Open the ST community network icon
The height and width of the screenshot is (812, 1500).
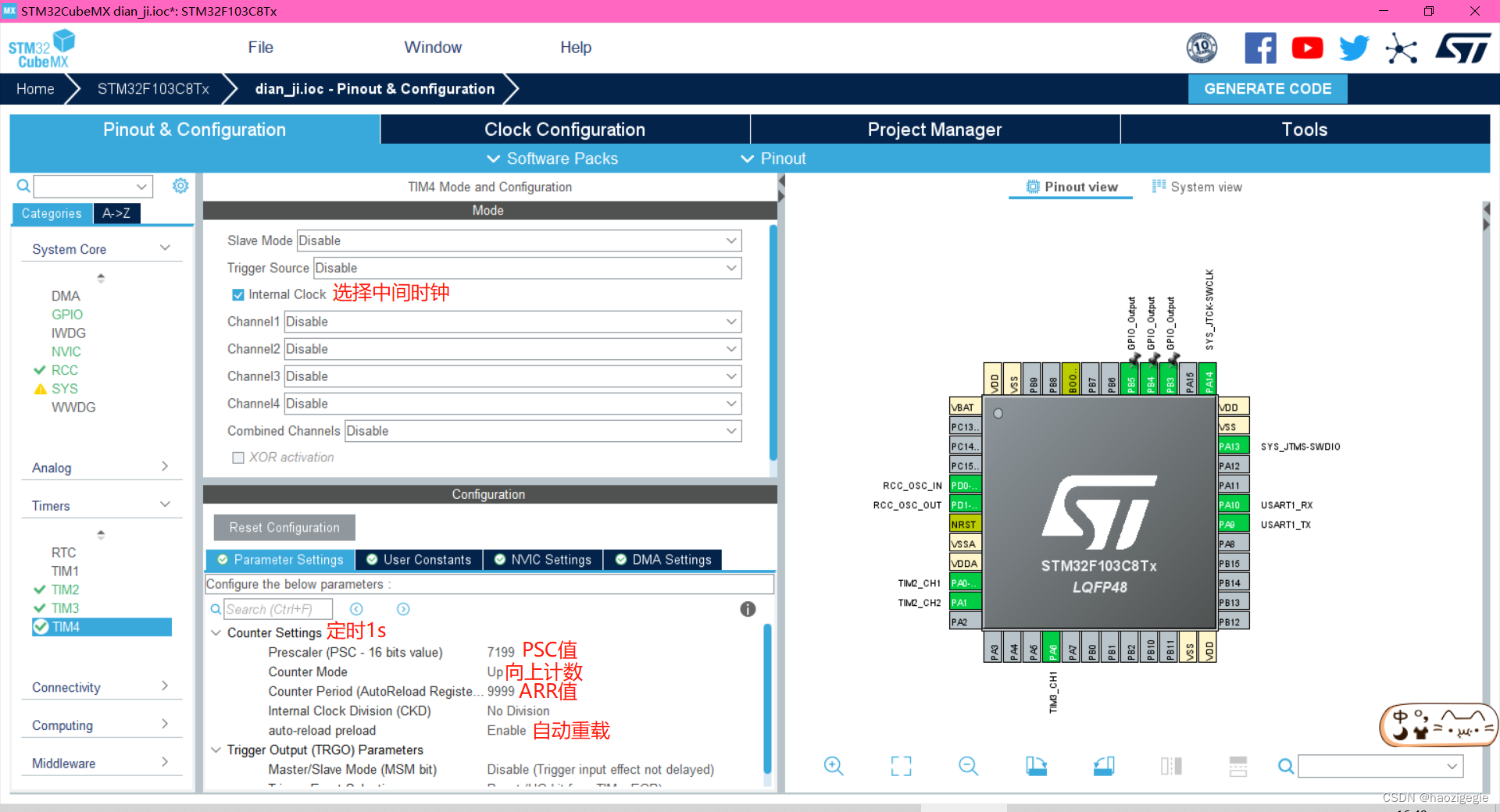1401,48
